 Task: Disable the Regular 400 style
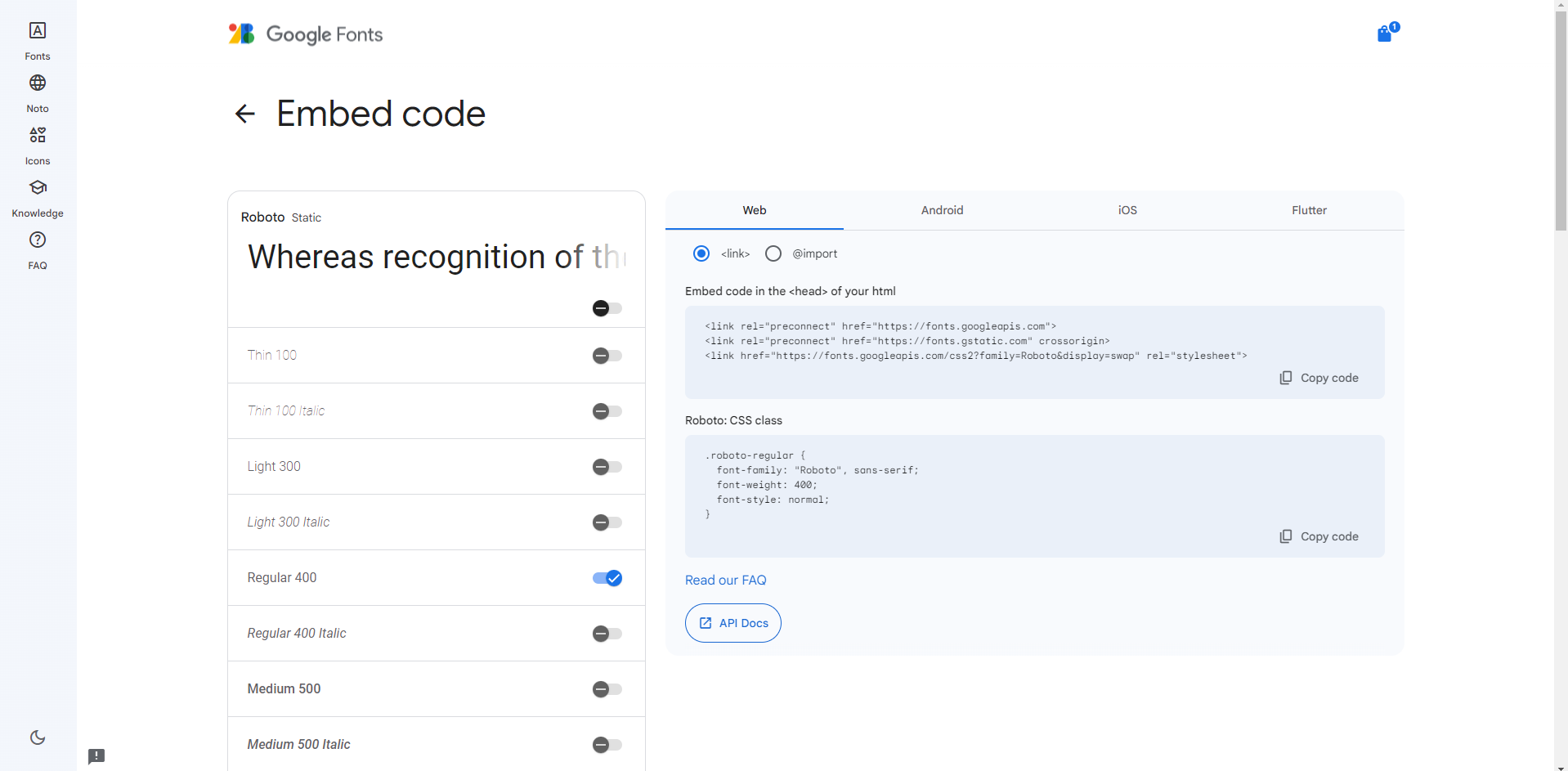click(607, 578)
